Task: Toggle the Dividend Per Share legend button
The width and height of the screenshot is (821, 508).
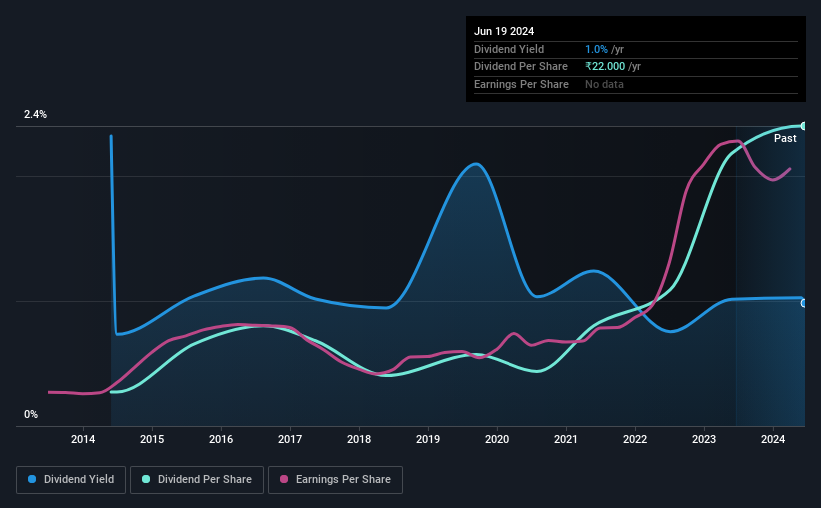Action: click(197, 480)
